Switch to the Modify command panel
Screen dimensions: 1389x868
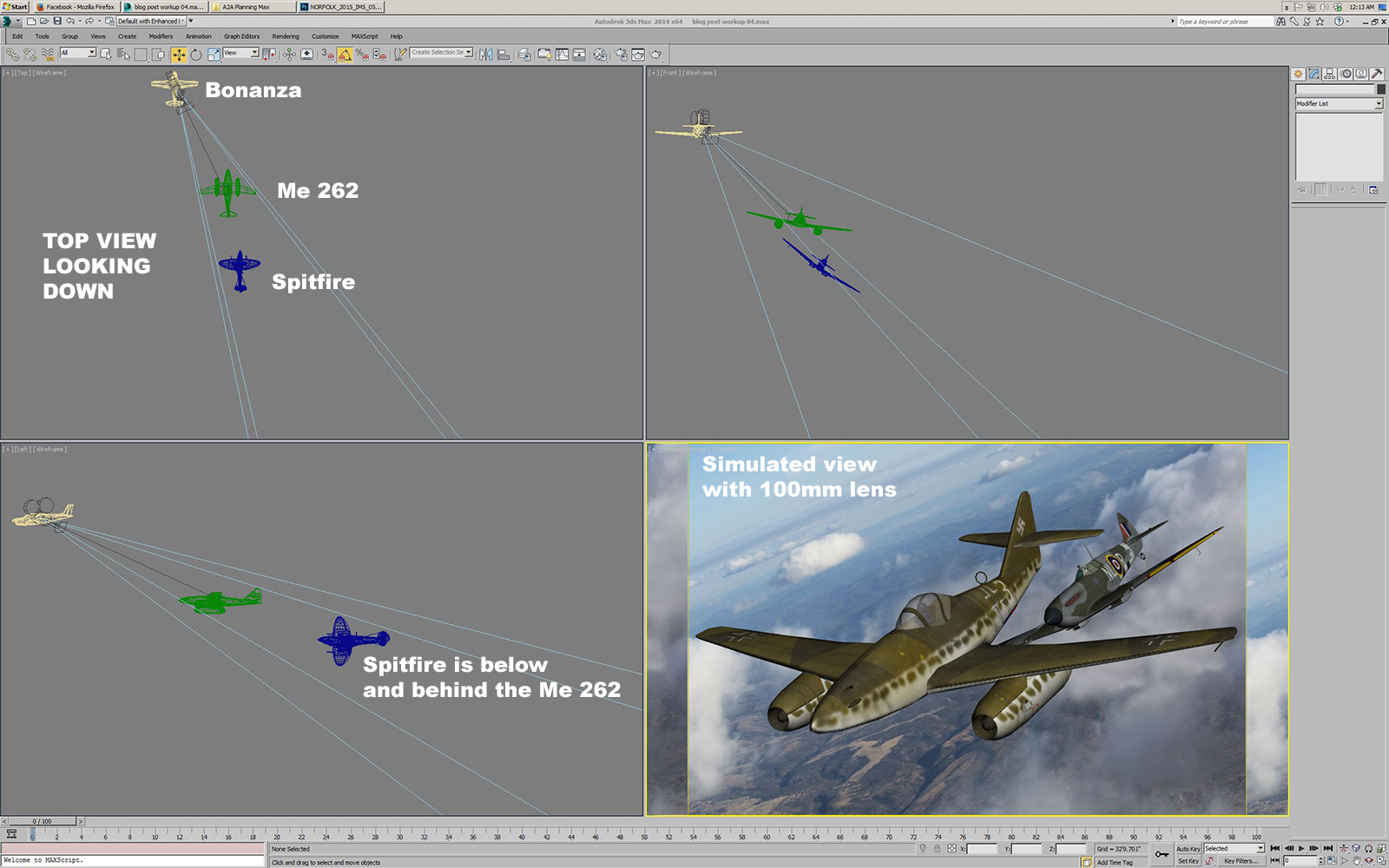coord(1313,74)
